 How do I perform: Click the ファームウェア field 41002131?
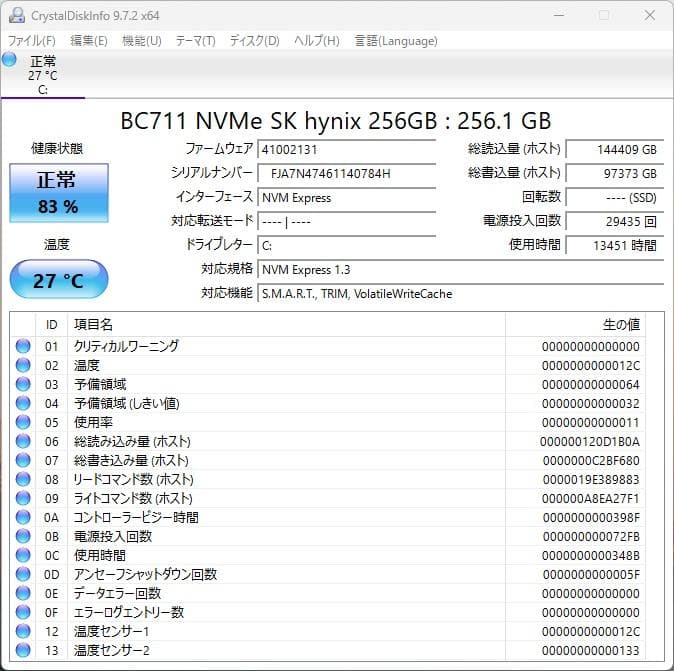[x=346, y=150]
